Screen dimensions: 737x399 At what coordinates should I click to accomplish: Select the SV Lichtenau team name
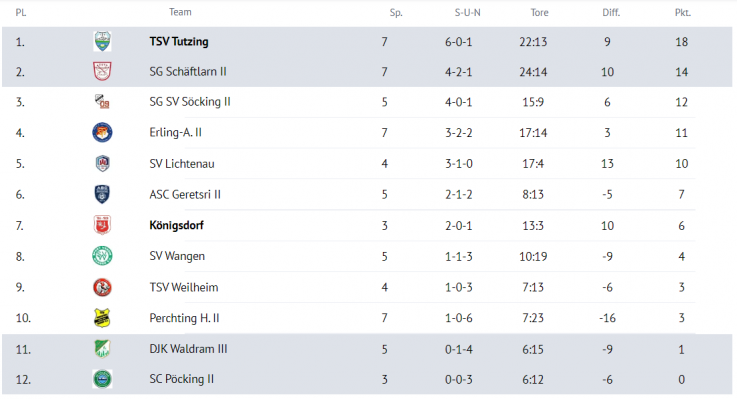pyautogui.click(x=182, y=164)
